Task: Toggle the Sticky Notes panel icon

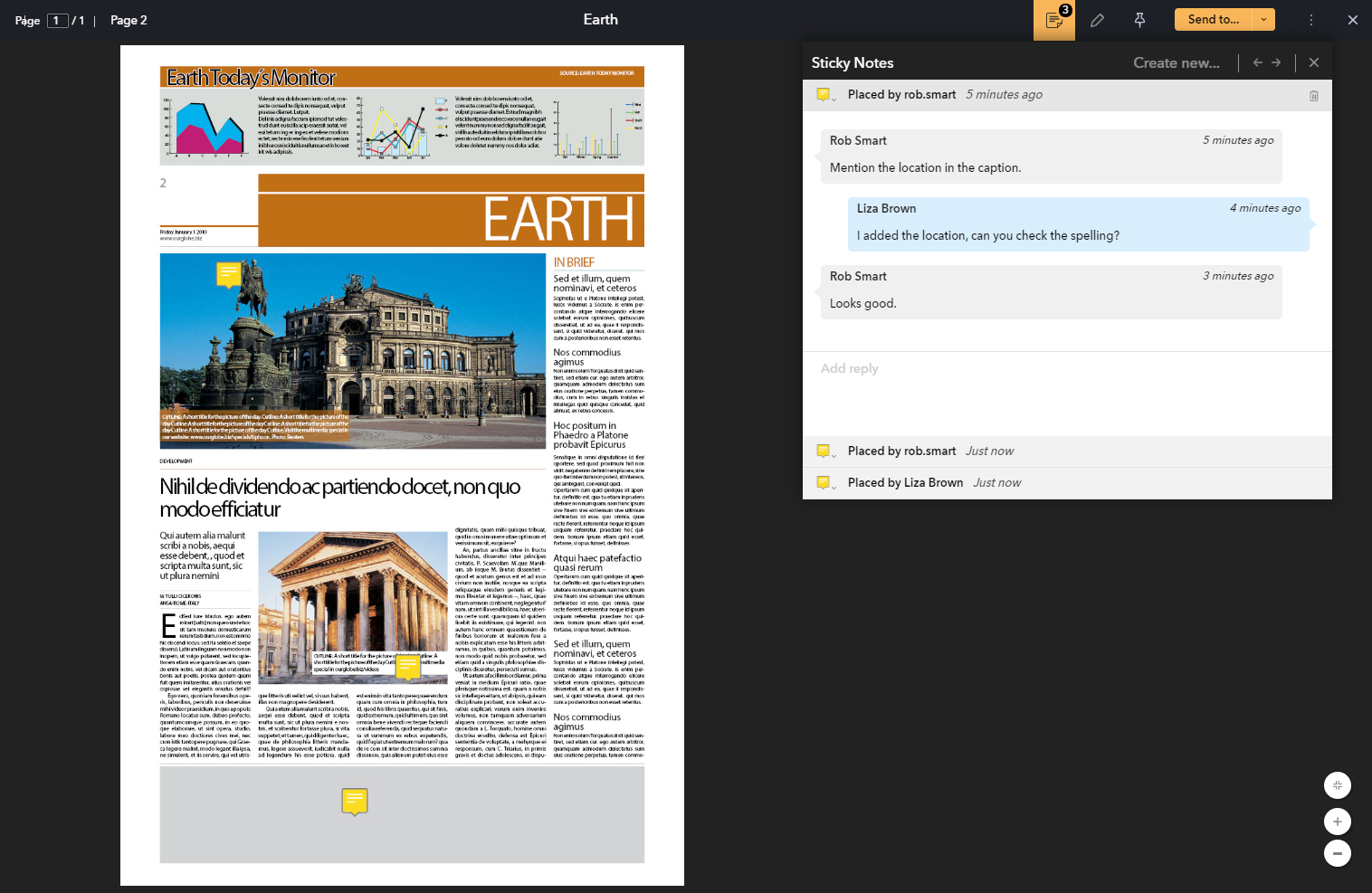Action: 1054,20
